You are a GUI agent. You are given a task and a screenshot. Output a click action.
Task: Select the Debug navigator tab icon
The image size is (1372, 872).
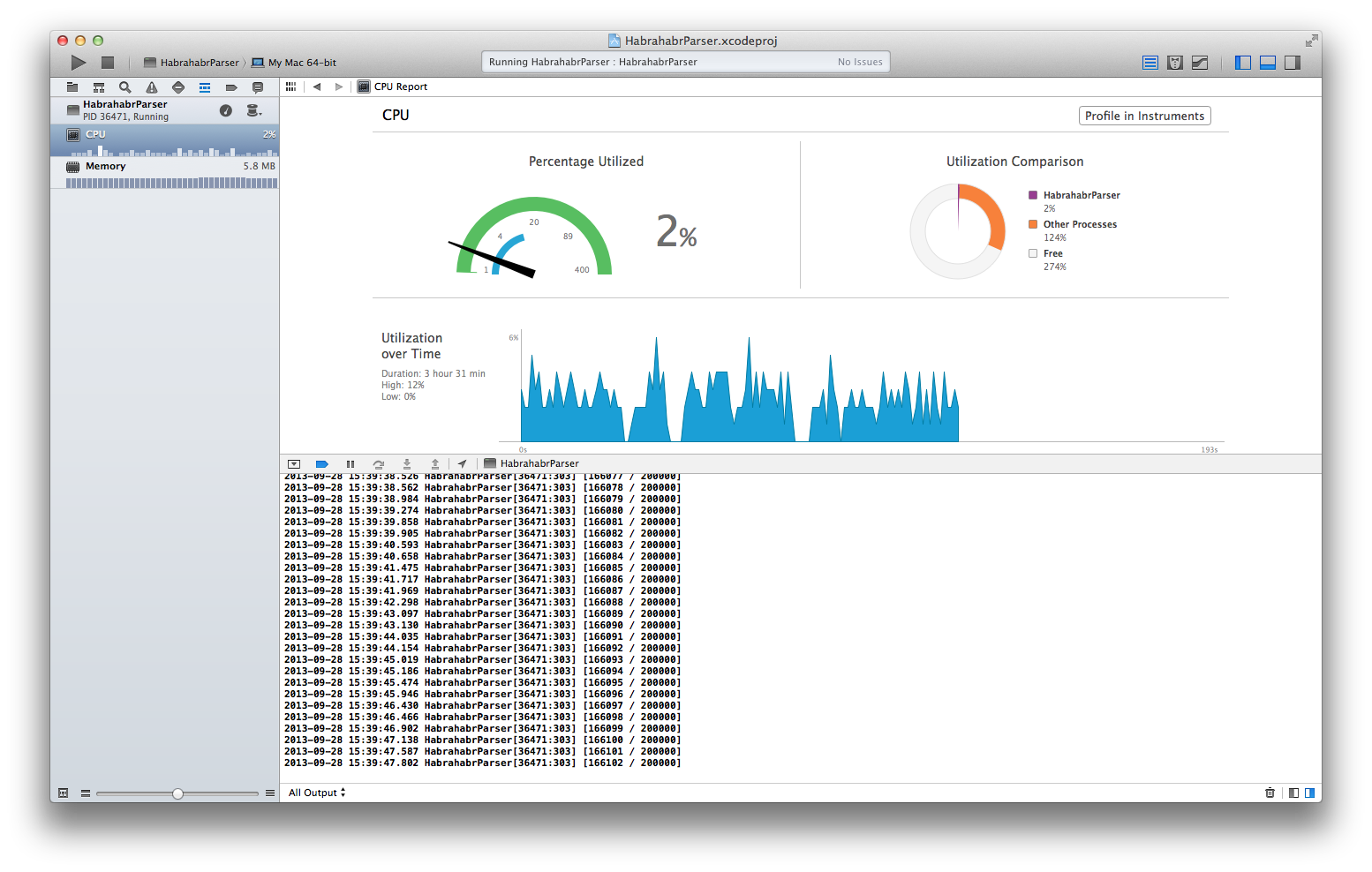click(205, 87)
